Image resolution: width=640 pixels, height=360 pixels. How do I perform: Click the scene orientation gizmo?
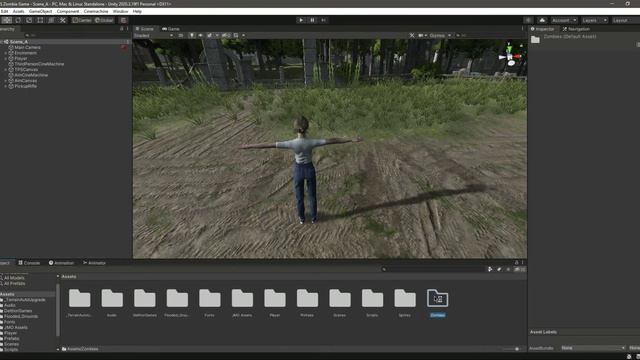[510, 56]
